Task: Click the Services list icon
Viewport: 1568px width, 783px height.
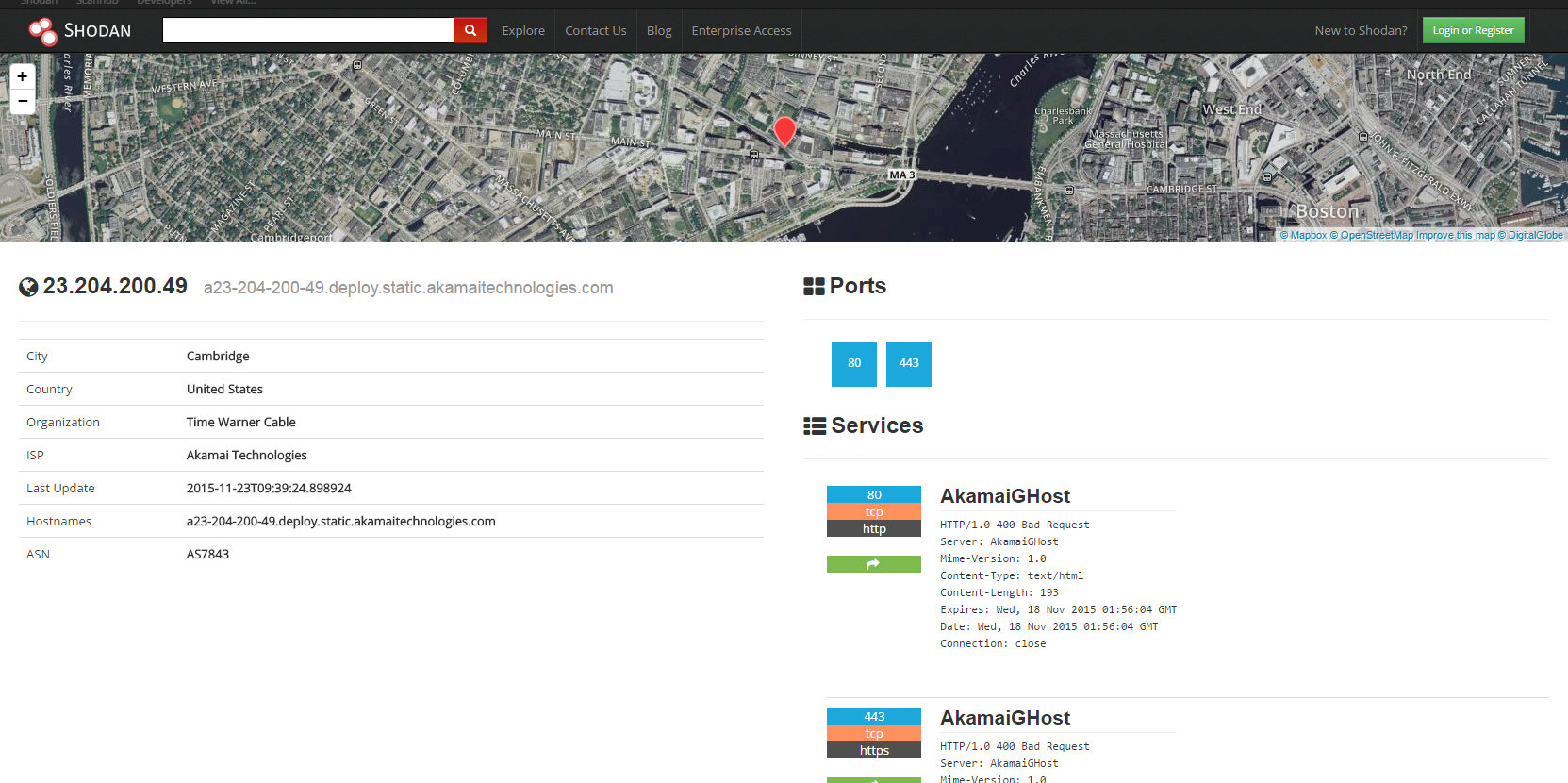Action: tap(815, 426)
